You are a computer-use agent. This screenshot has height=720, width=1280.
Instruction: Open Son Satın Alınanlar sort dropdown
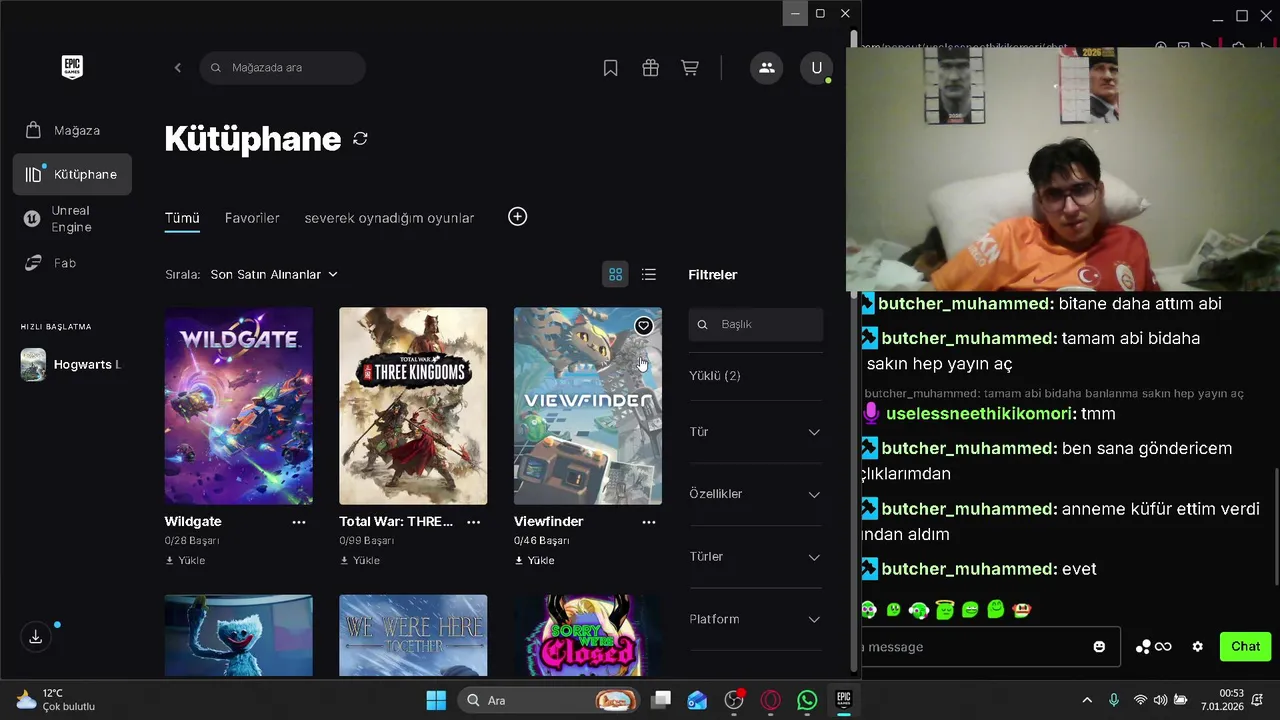click(274, 274)
